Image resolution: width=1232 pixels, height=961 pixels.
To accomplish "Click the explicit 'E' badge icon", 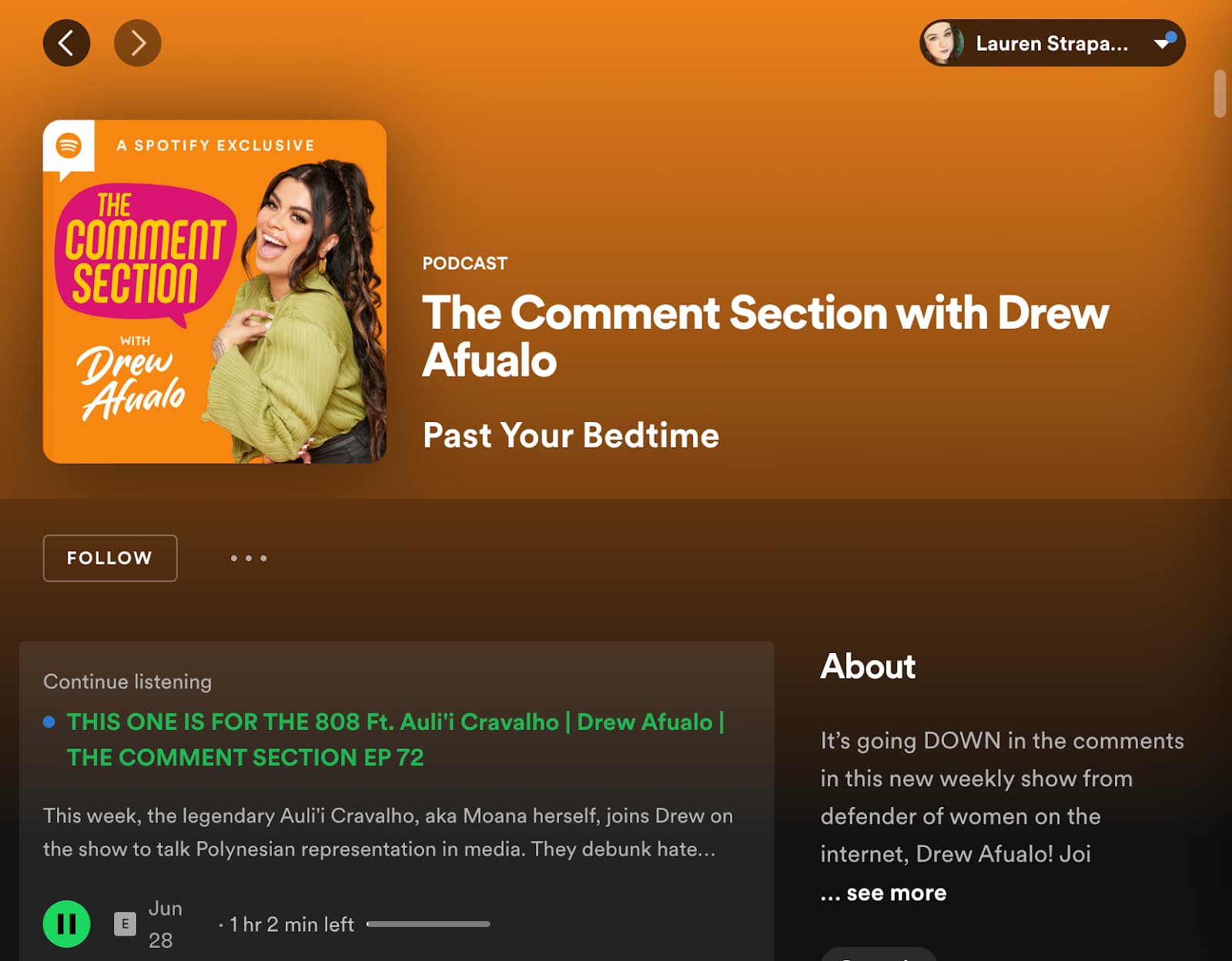I will (x=125, y=923).
